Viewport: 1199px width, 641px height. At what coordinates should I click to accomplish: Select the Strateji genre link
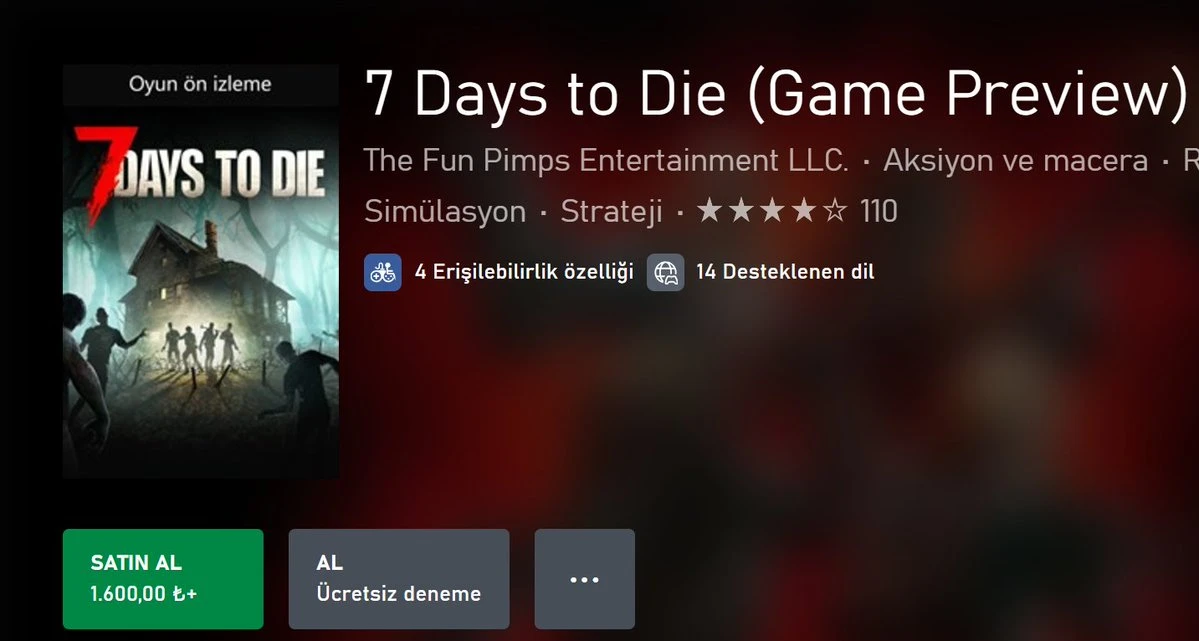coord(611,212)
